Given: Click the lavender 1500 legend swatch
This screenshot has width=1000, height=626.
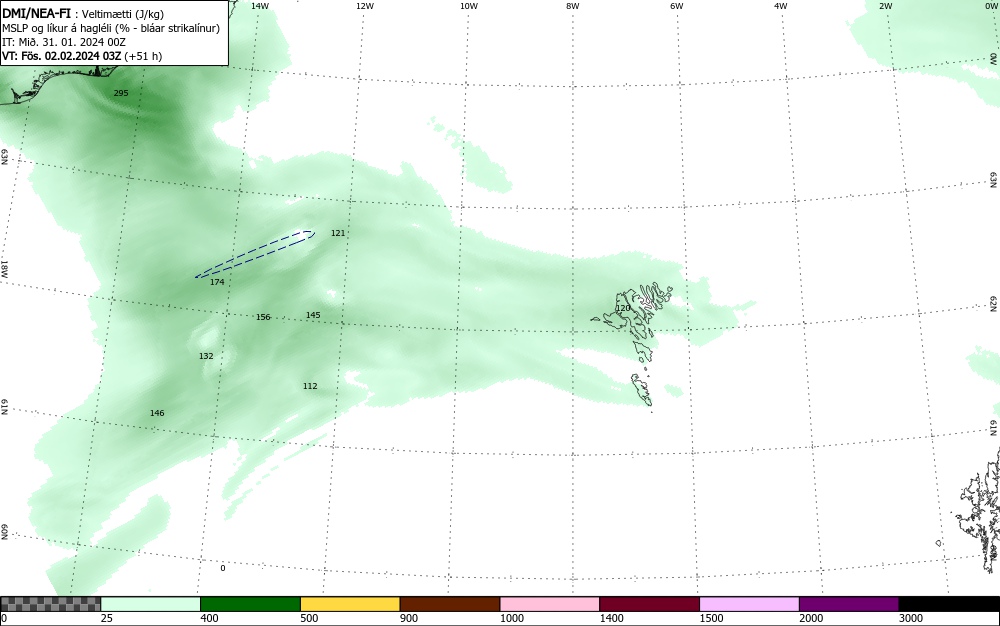Looking at the screenshot, I should point(749,604).
